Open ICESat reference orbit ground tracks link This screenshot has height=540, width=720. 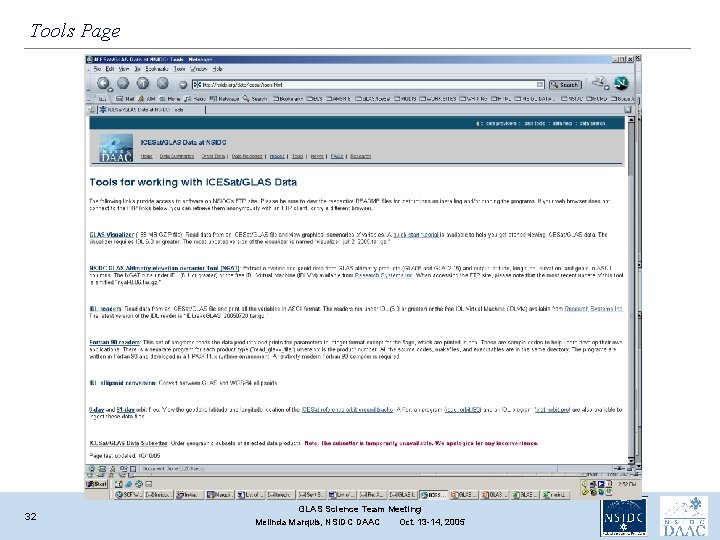click(347, 410)
